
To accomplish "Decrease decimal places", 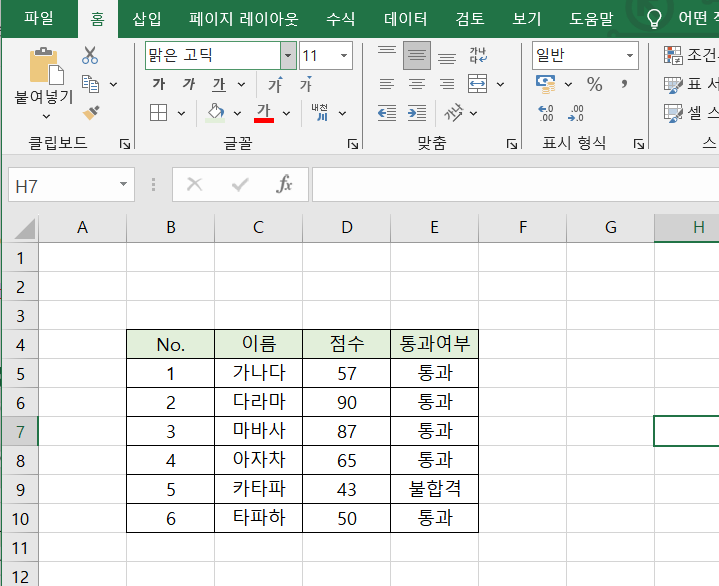I will click(x=576, y=113).
